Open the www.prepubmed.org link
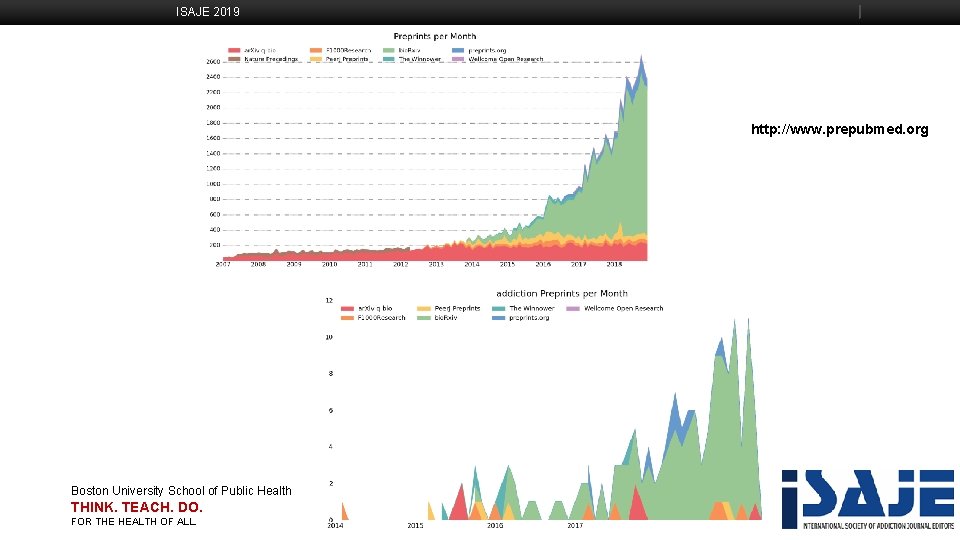Viewport: 960px width, 540px height. click(x=839, y=129)
